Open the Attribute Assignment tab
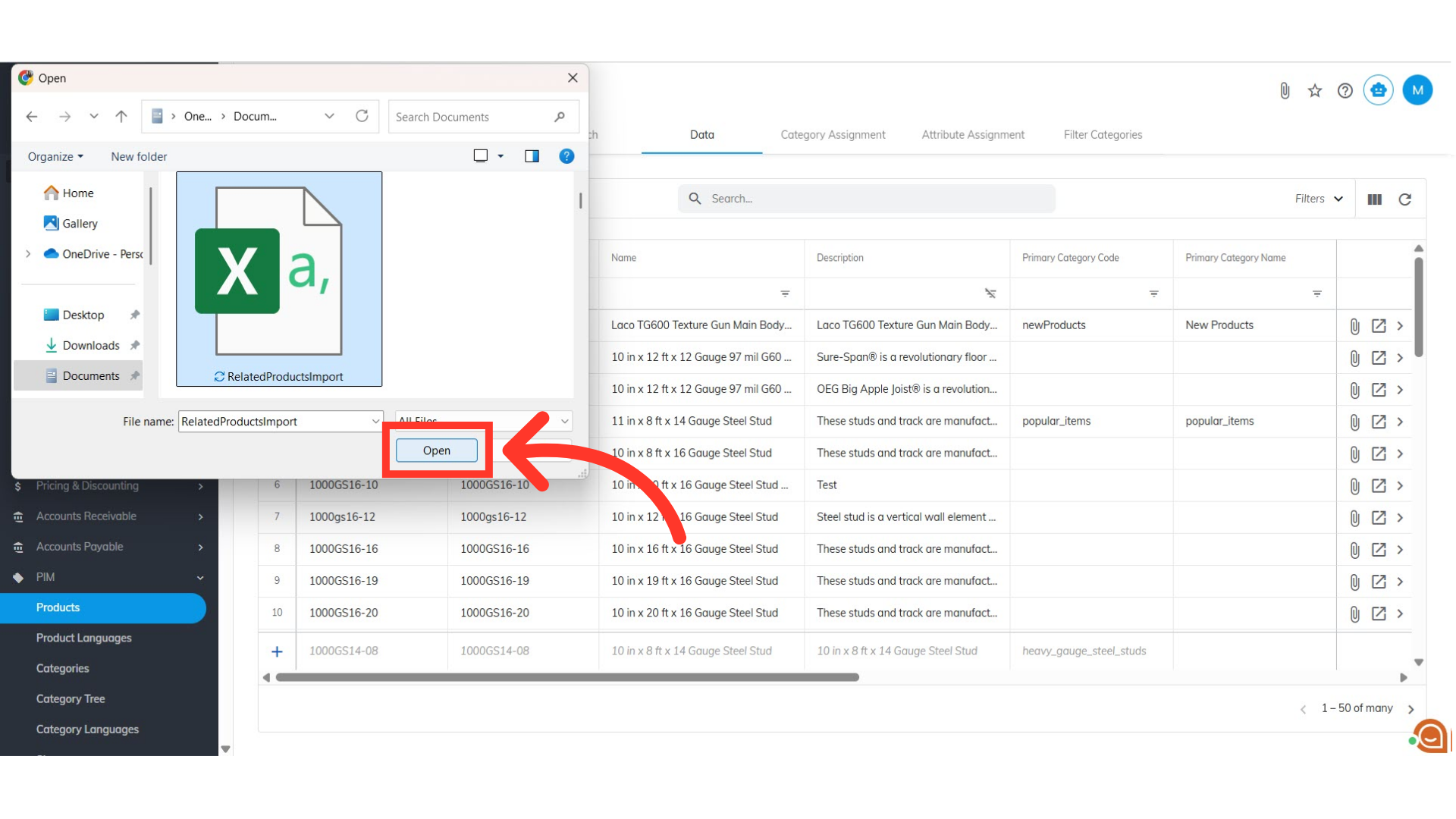This screenshot has width=1456, height=819. coord(973,135)
